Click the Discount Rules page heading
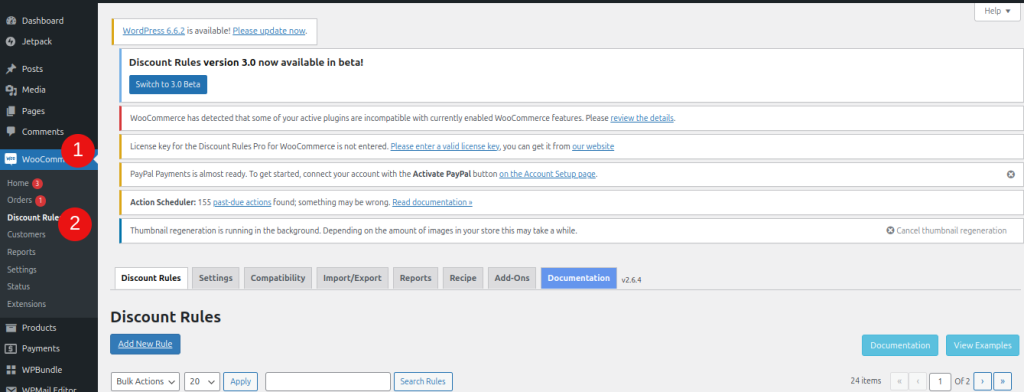 166,317
